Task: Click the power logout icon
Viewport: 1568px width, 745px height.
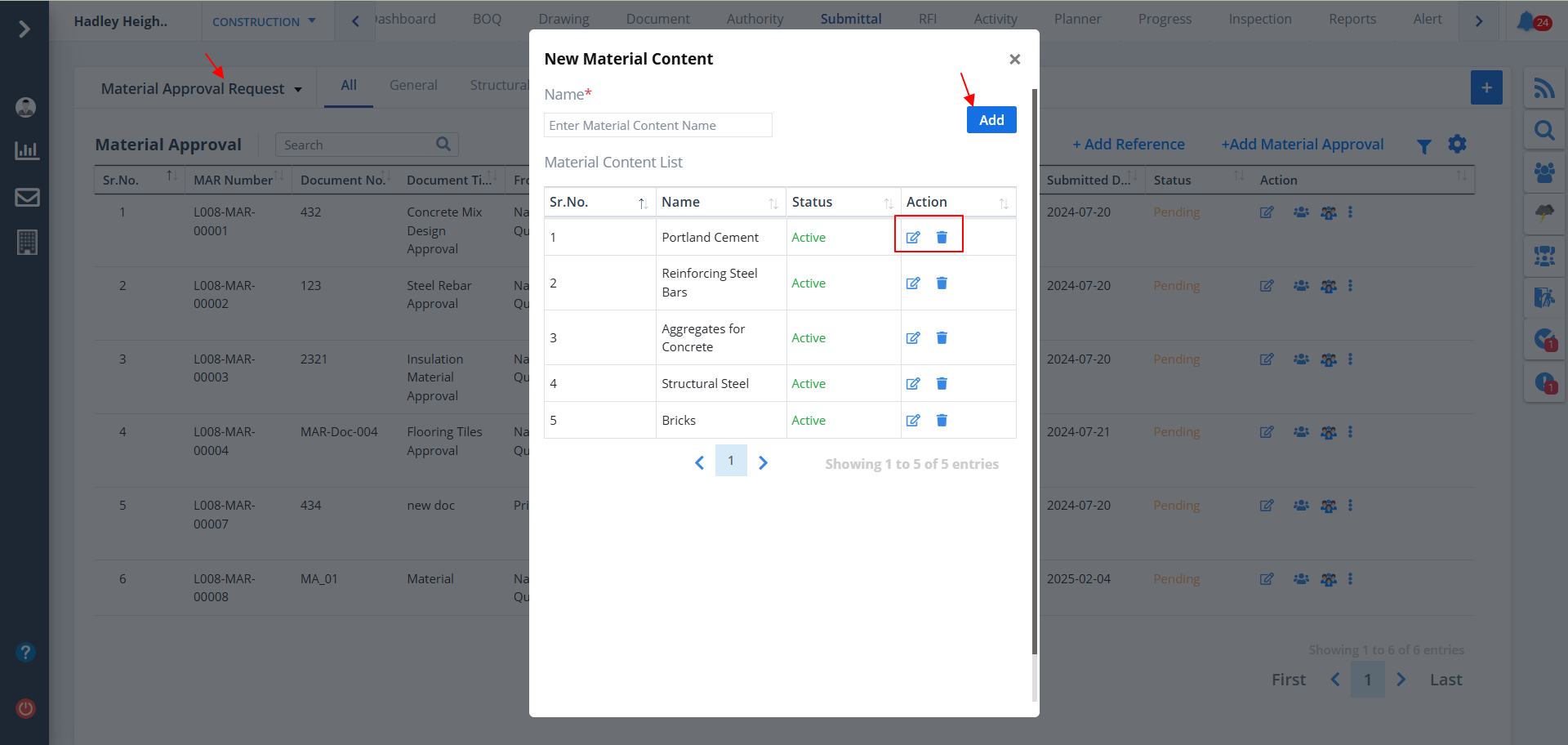Action: (x=26, y=708)
